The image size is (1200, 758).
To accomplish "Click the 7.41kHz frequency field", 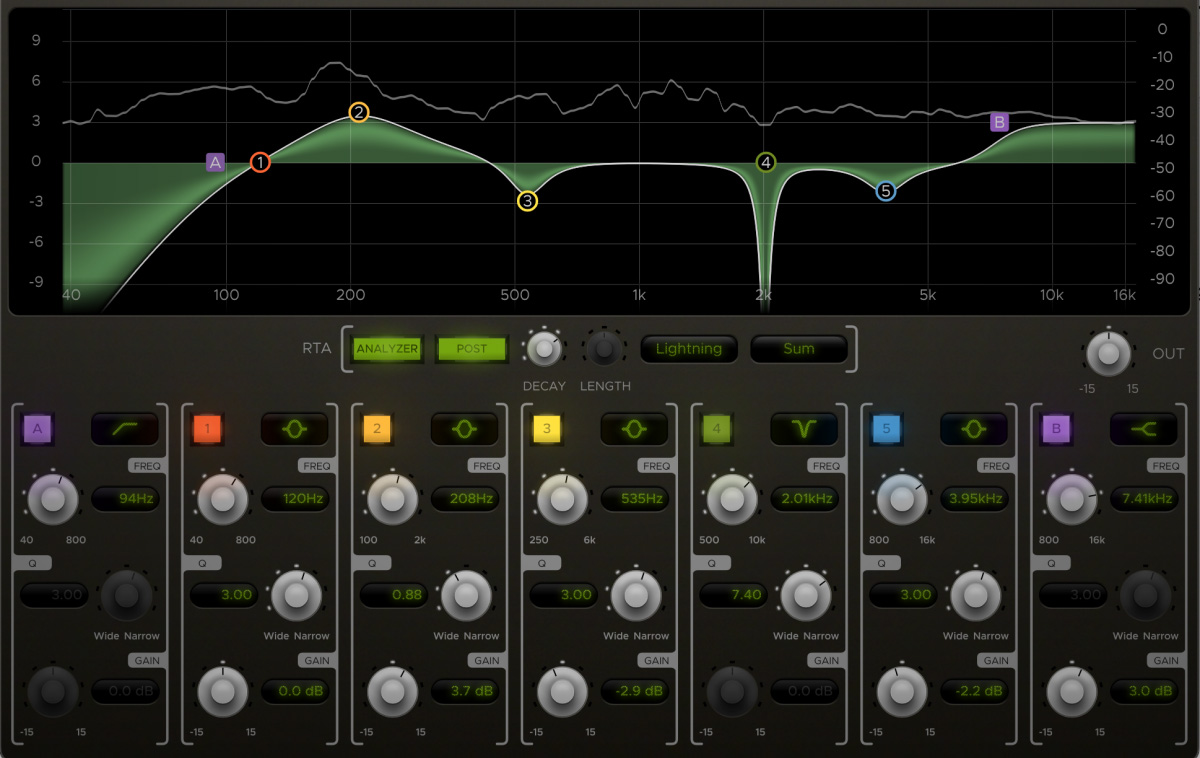I will pyautogui.click(x=1146, y=498).
